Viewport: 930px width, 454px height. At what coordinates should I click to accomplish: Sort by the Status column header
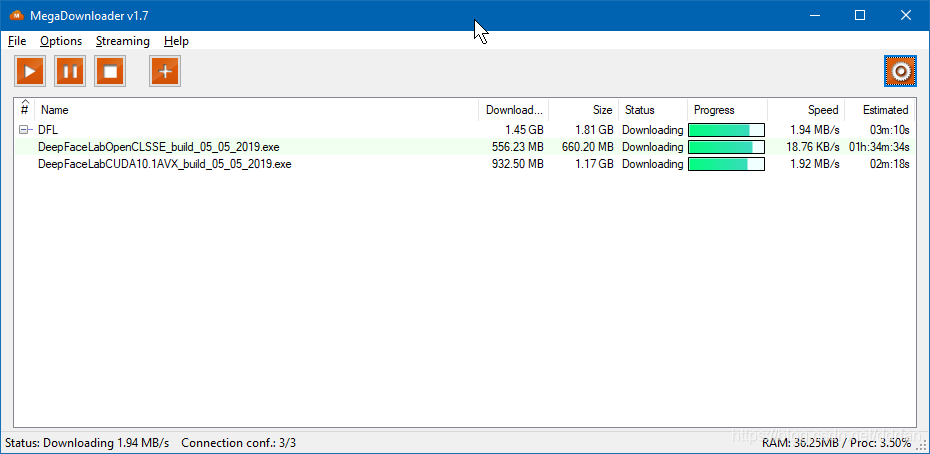click(x=653, y=109)
